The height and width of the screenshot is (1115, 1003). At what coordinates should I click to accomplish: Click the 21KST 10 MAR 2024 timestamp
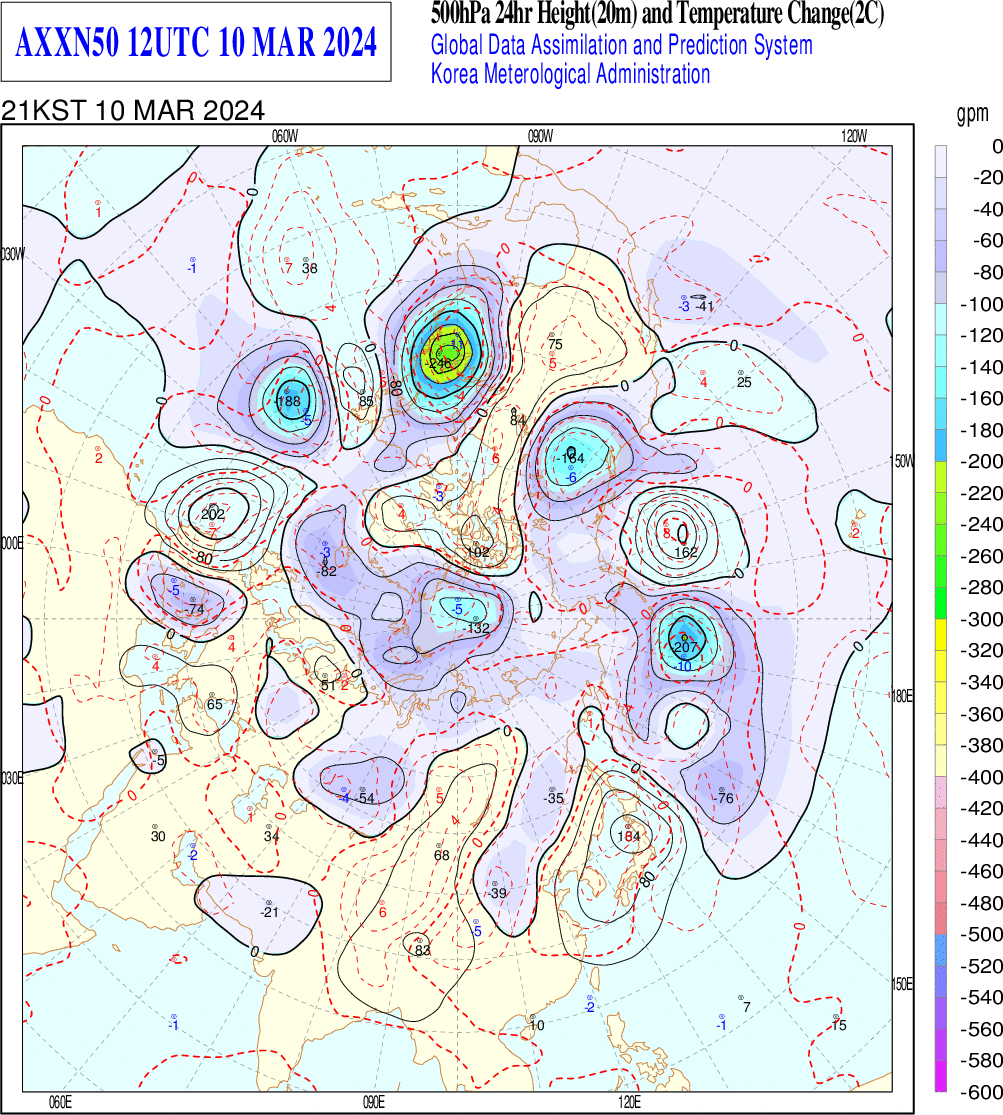tap(133, 111)
